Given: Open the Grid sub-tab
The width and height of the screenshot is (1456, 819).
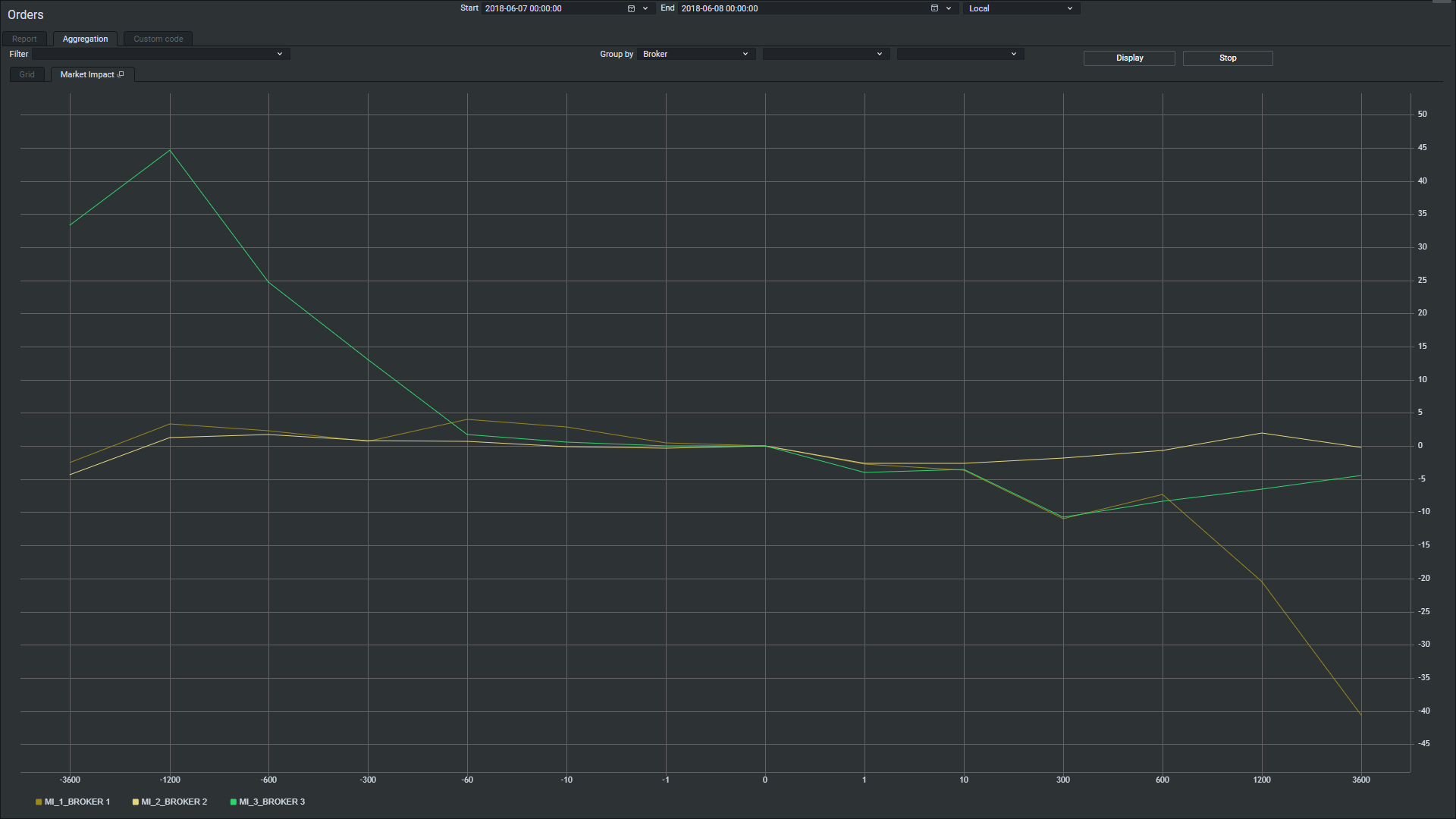Looking at the screenshot, I should point(27,74).
